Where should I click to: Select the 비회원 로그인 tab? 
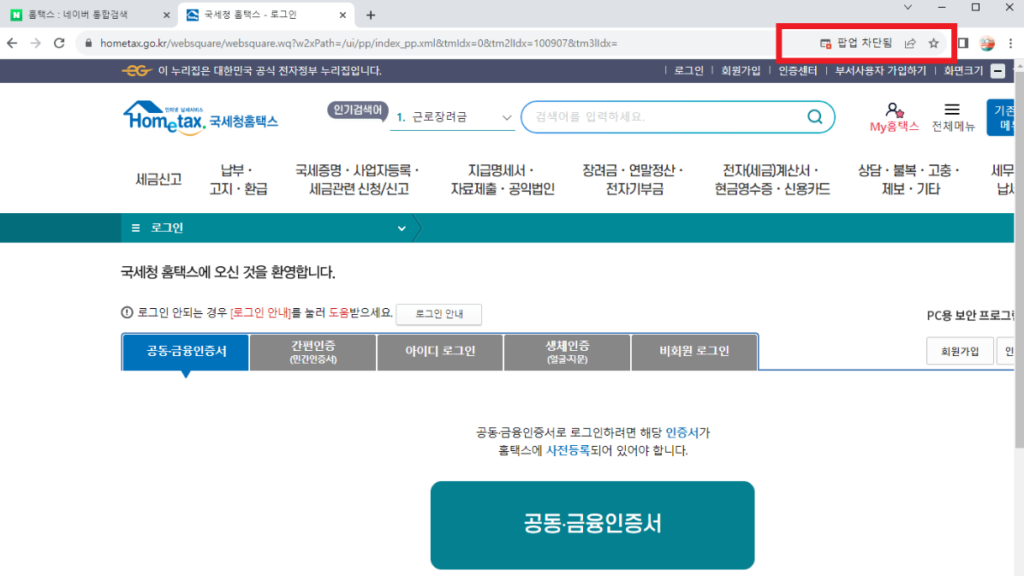[694, 351]
